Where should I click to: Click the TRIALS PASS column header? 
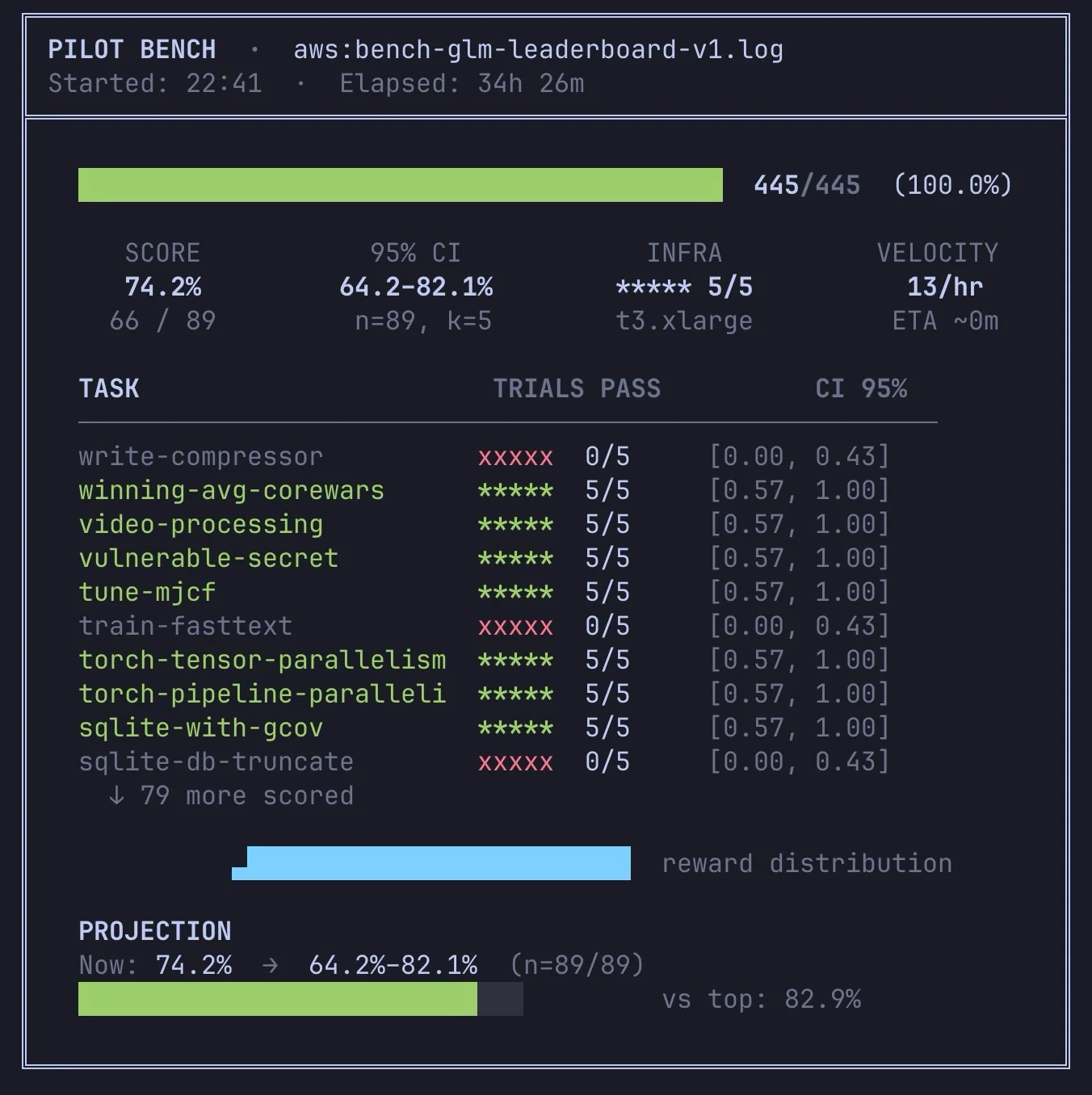[x=577, y=388]
